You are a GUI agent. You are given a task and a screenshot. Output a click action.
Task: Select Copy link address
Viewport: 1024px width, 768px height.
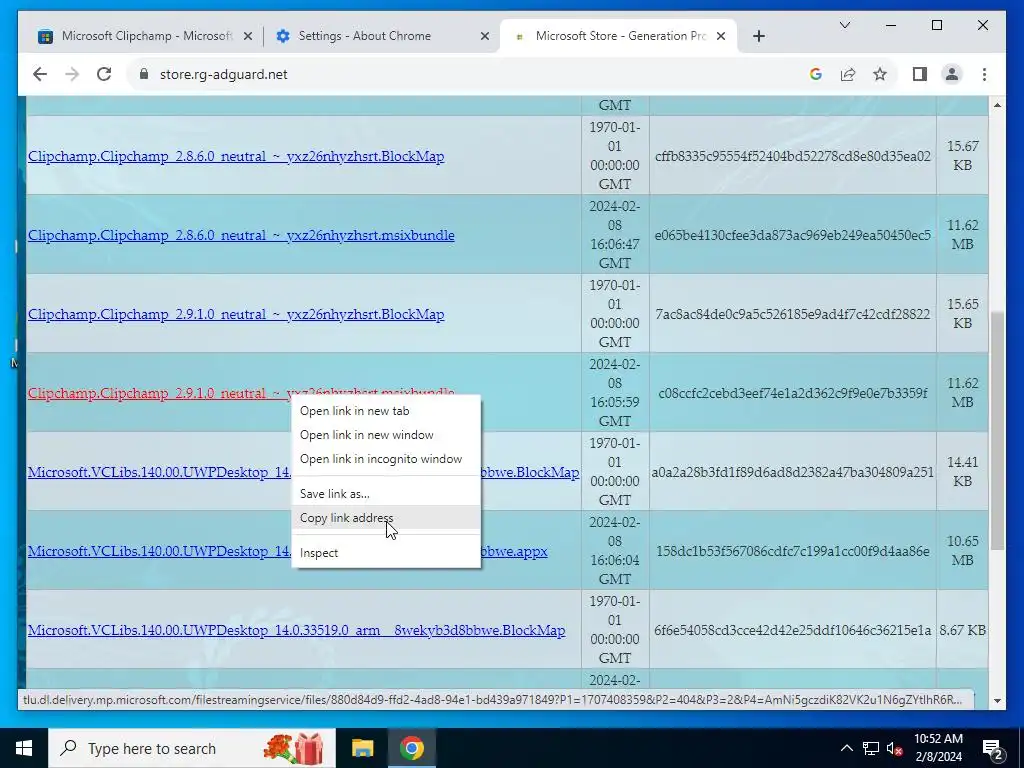[x=386, y=518]
